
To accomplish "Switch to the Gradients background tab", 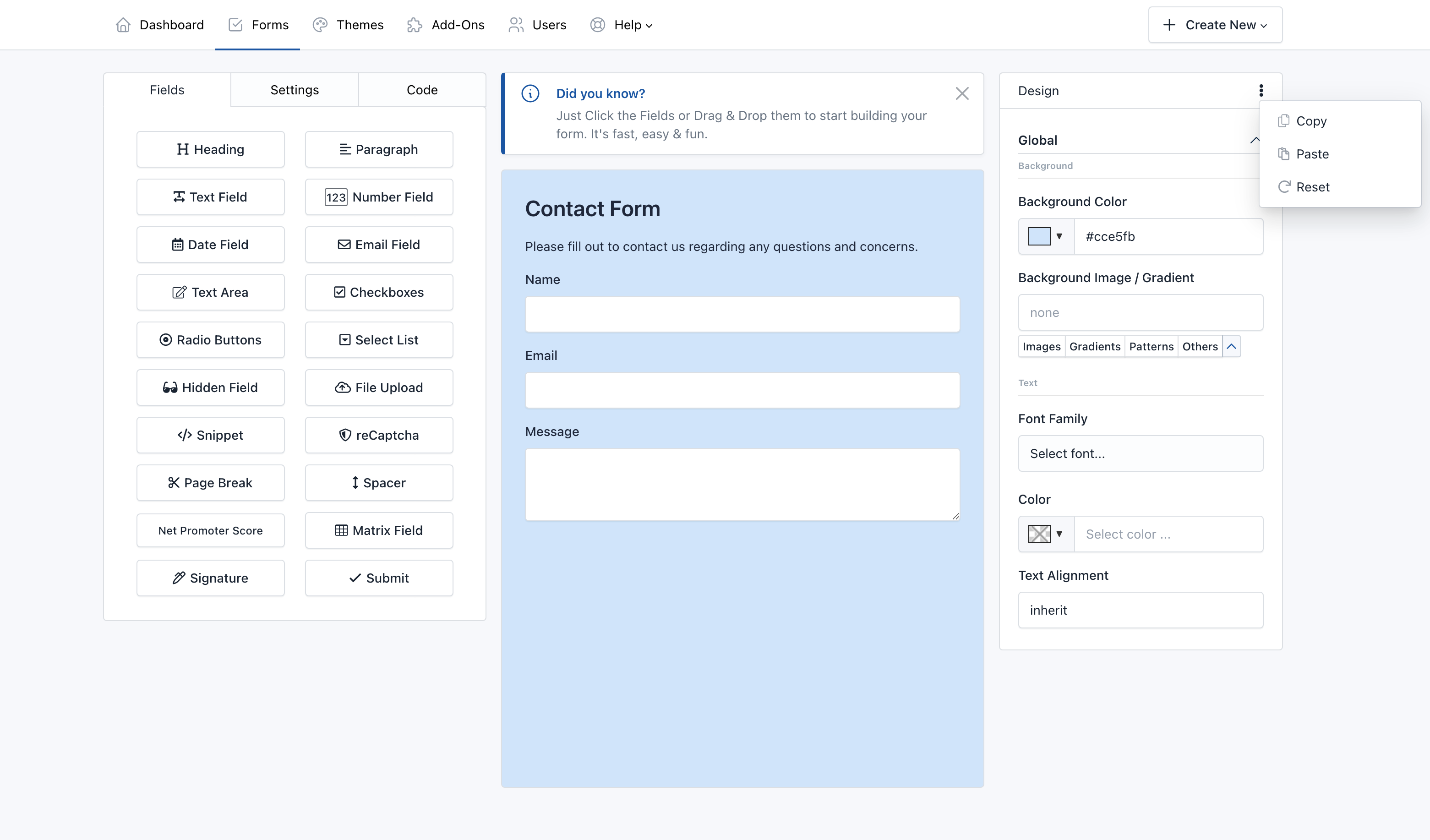I will click(x=1095, y=346).
